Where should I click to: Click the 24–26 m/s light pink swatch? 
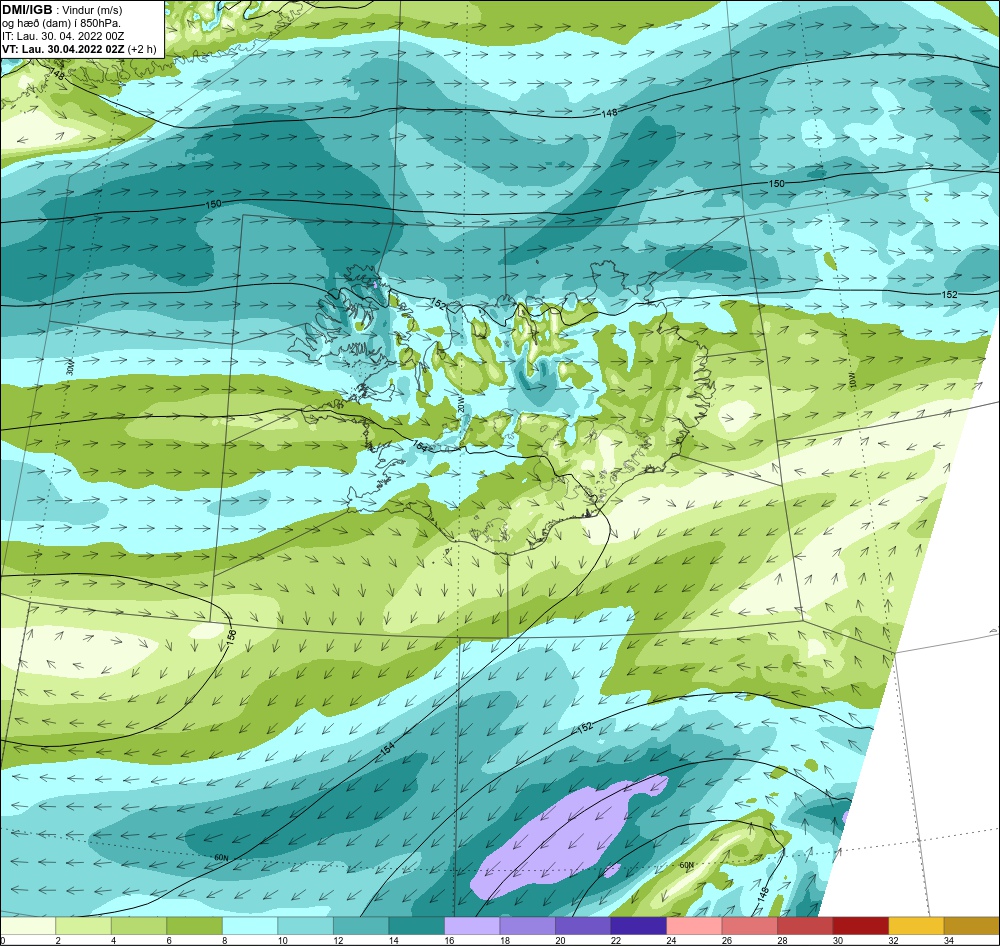pyautogui.click(x=694, y=926)
